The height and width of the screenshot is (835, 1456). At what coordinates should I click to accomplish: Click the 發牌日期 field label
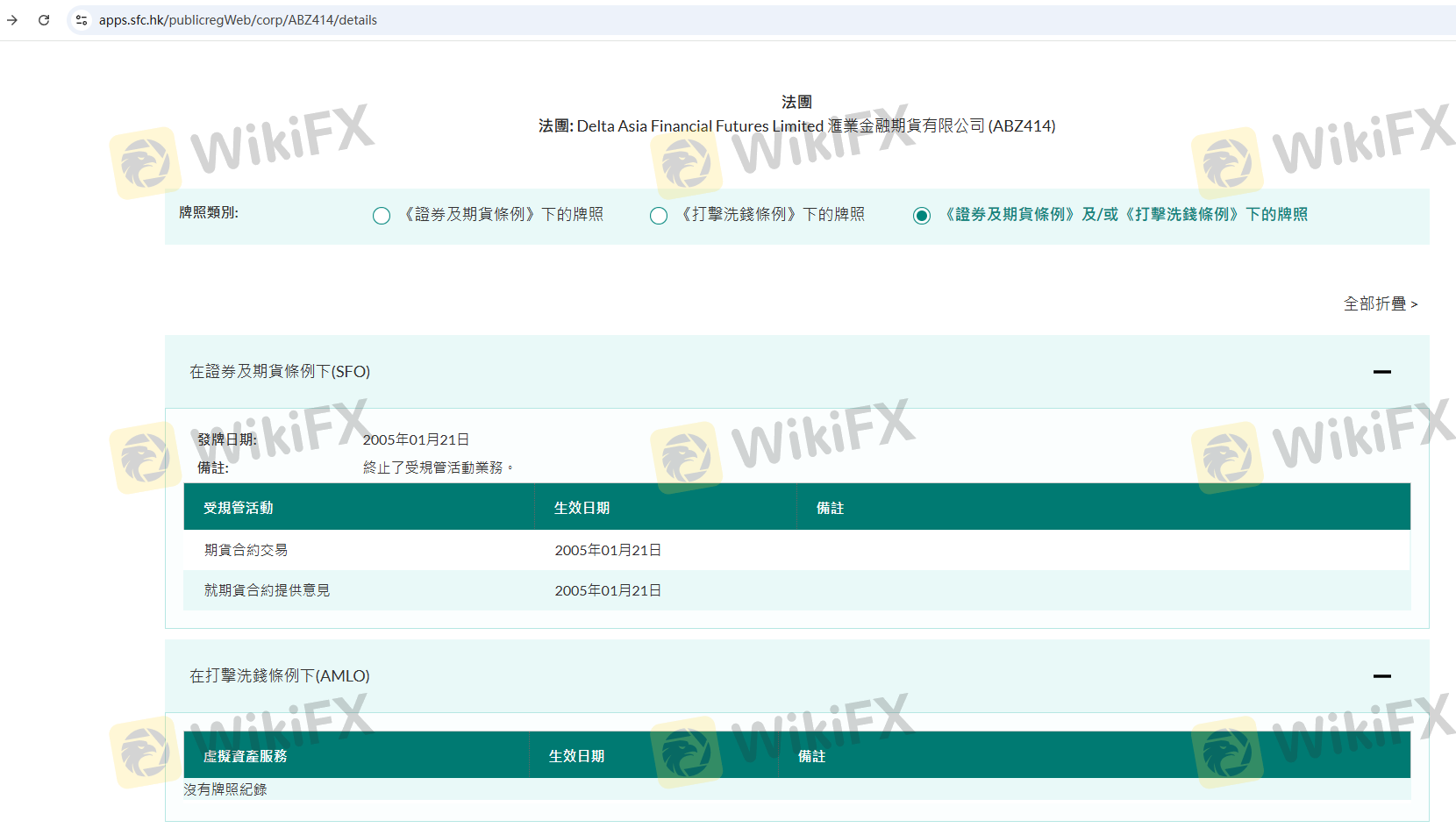tap(227, 439)
